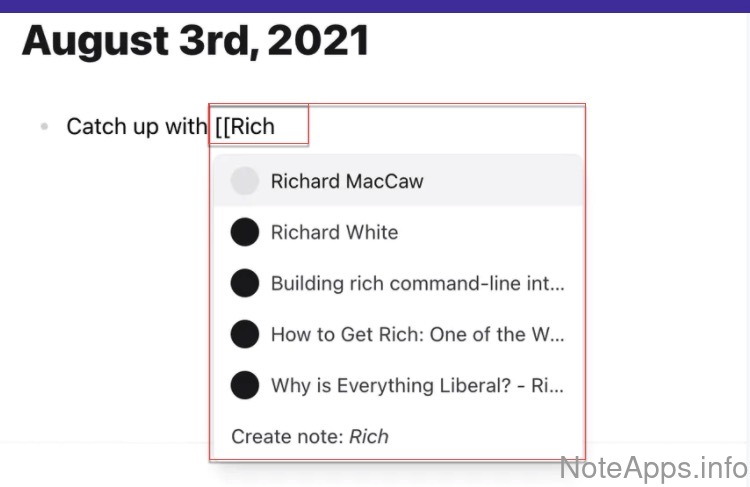The image size is (750, 487).
Task: Choose the Why is Everything Liberal note
Action: point(417,385)
